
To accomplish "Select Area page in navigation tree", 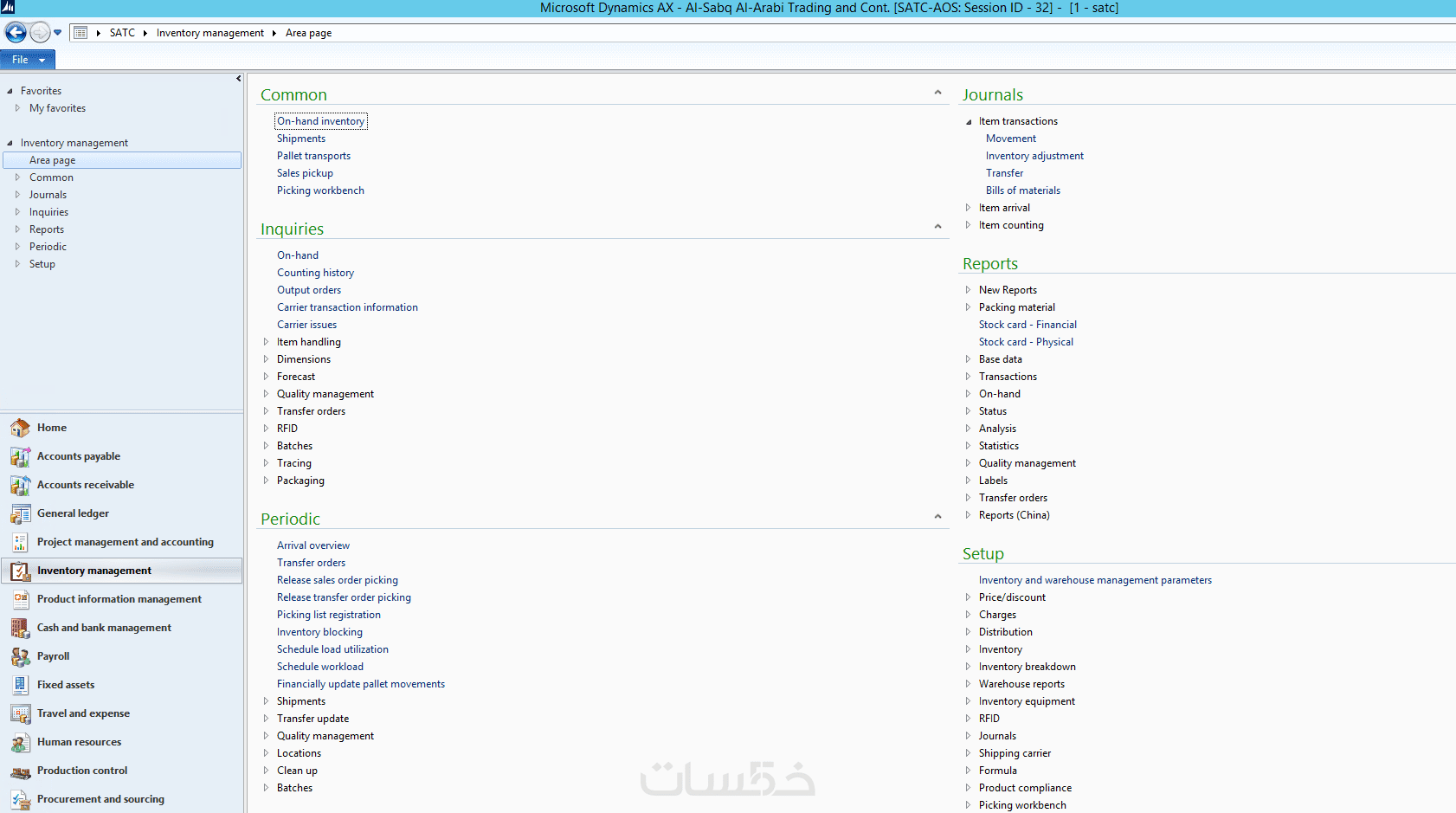I will (x=122, y=160).
